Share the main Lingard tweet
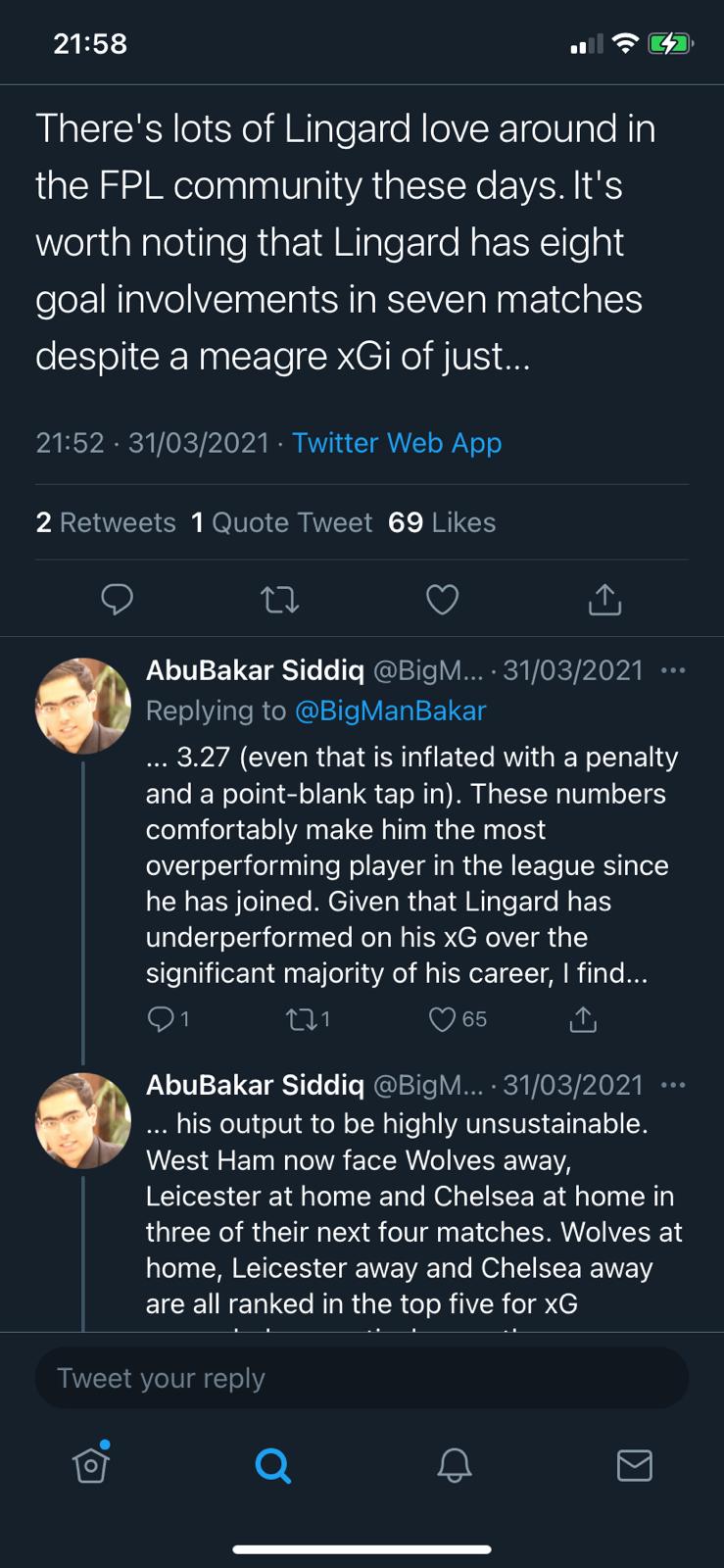The height and width of the screenshot is (1568, 724). [604, 599]
